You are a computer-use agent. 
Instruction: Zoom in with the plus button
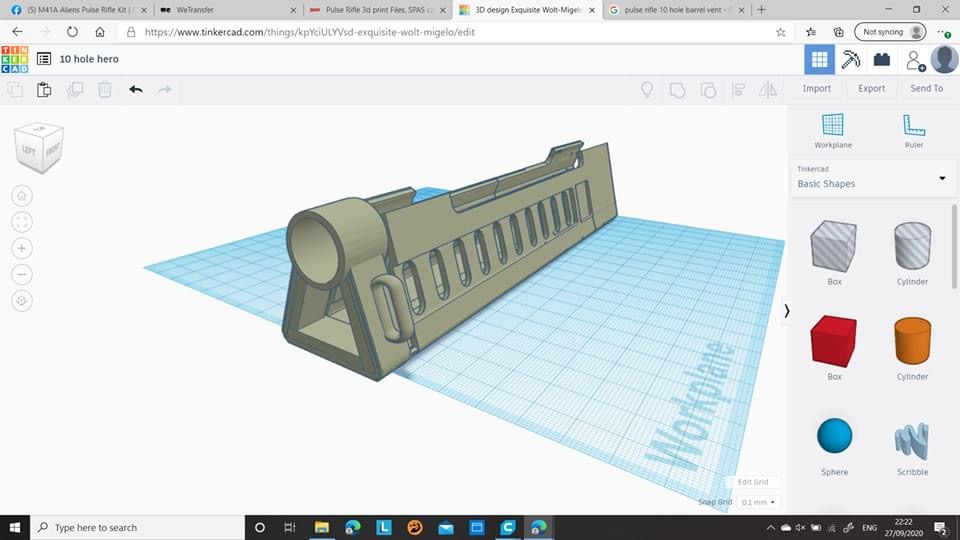tap(22, 249)
